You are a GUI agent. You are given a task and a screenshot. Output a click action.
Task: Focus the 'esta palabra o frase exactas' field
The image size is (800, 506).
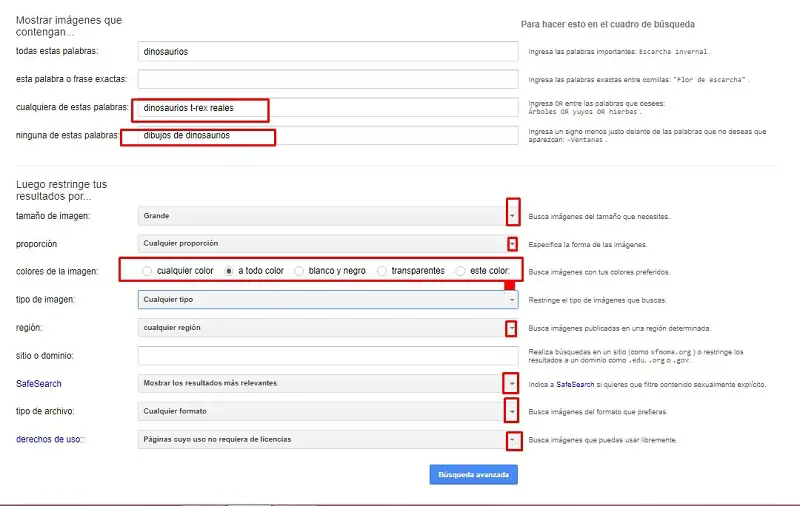[327, 79]
